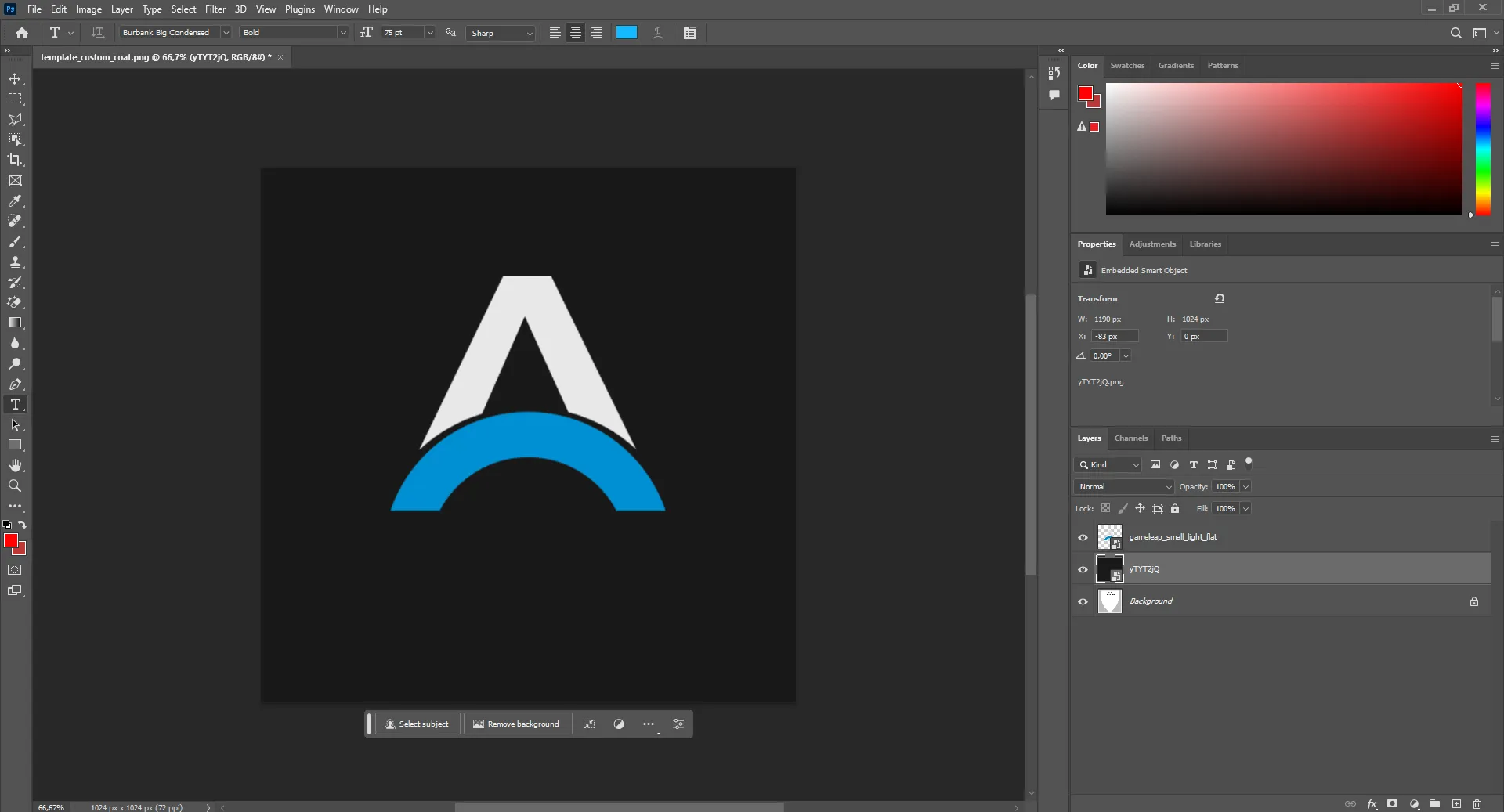
Task: Hide the Background layer
Action: coord(1083,601)
